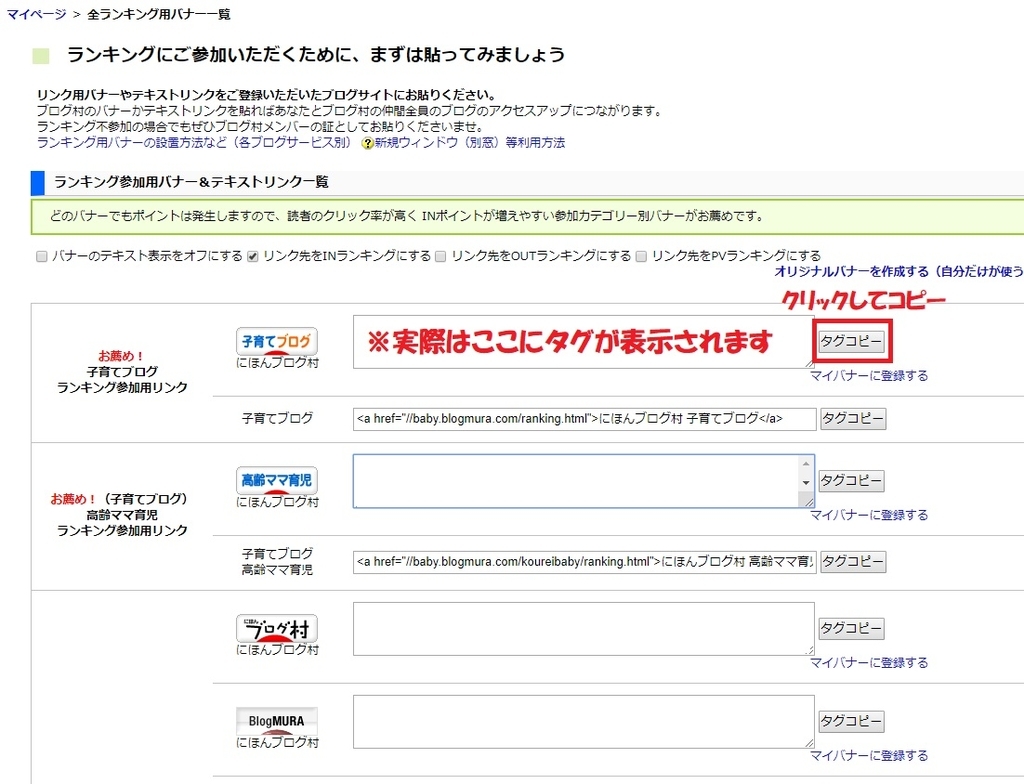The width and height of the screenshot is (1024, 784).
Task: Click マイバナーに登録する under 高齢ママ育児 banner
Action: (x=869, y=515)
